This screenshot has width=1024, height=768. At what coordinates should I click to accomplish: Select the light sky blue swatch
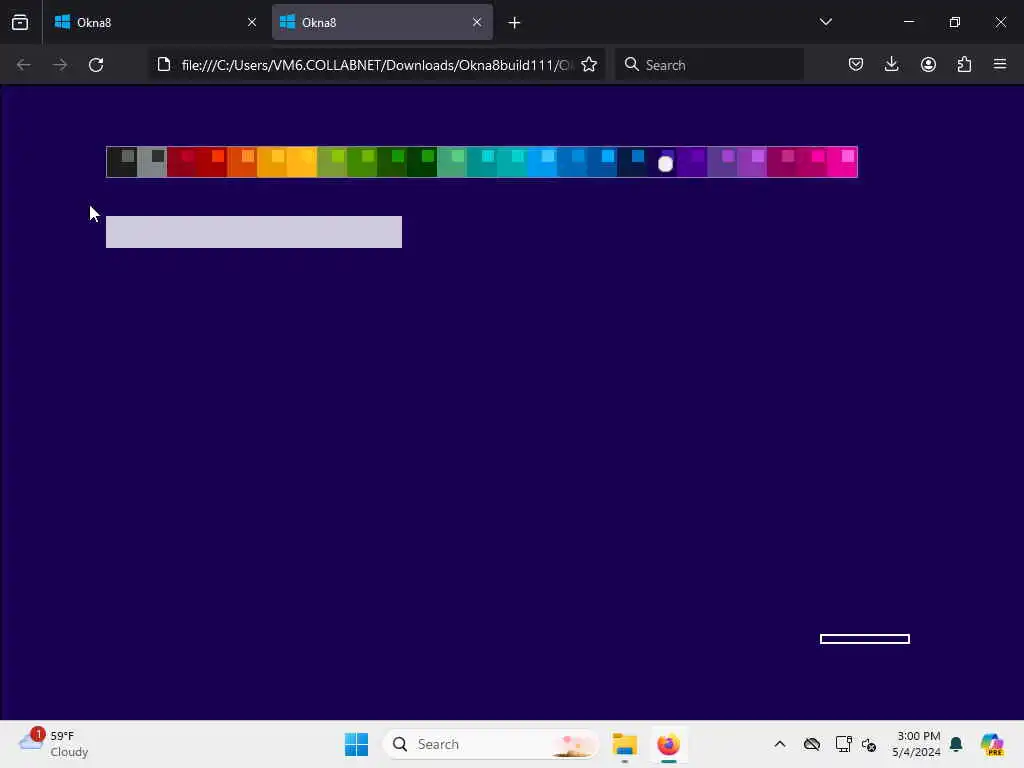pos(543,162)
